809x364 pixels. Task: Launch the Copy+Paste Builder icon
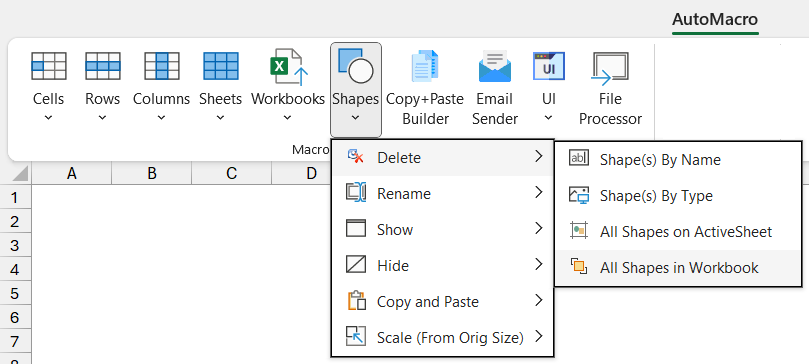pyautogui.click(x=425, y=66)
